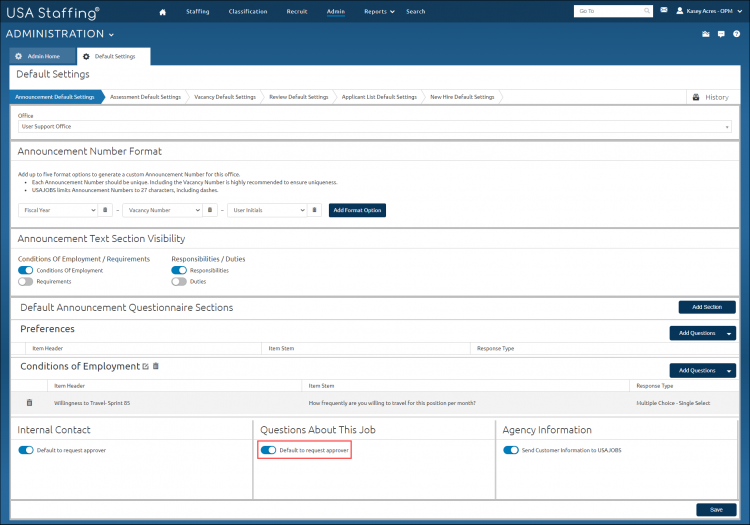Viewport: 750px width, 525px height.
Task: Open the Recruit menu
Action: tap(297, 11)
